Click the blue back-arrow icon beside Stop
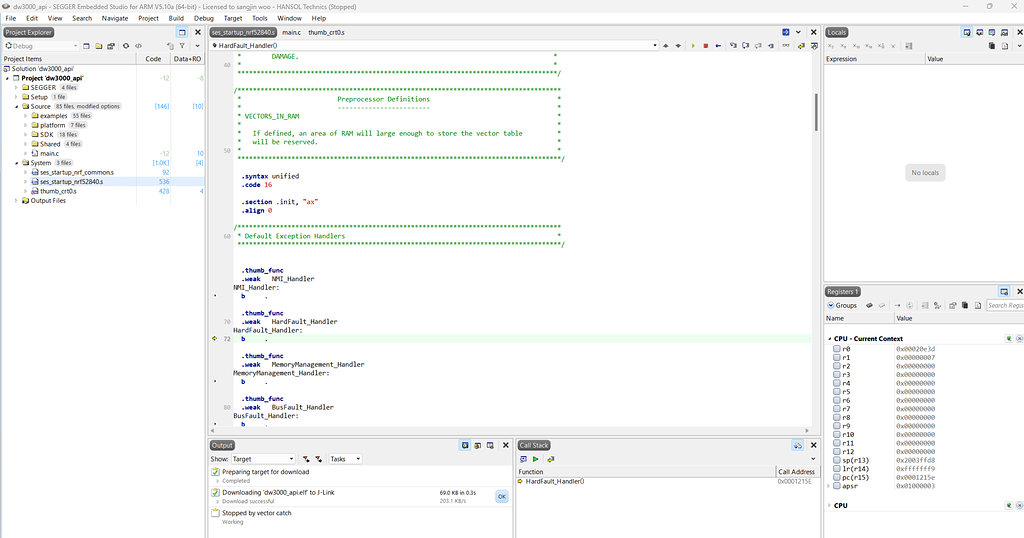This screenshot has height=538, width=1024. point(718,46)
